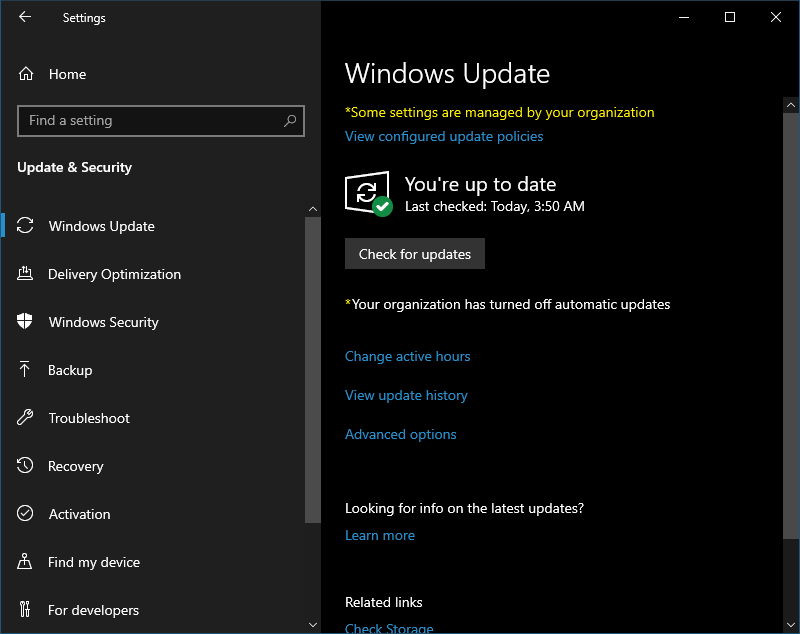This screenshot has width=800, height=634.
Task: Open Advanced options link
Action: pyautogui.click(x=401, y=434)
